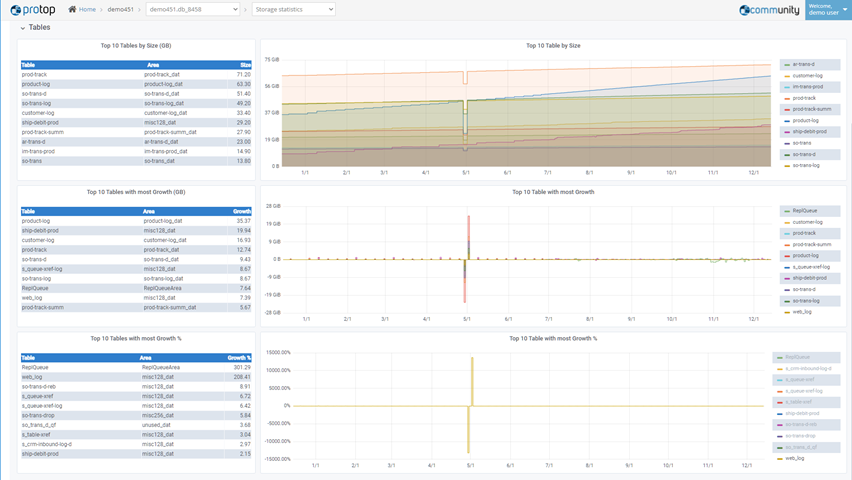Sort Top 10 Tables by Size by Area column
Viewport: 852px width, 480px height.
[x=153, y=65]
